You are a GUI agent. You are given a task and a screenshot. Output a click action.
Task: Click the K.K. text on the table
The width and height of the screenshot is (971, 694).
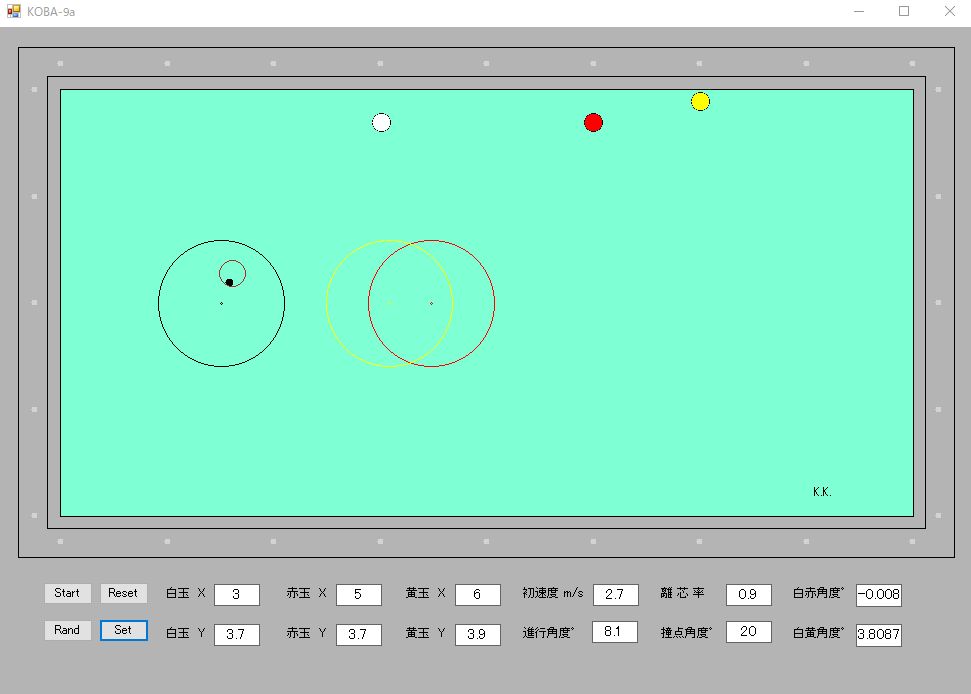click(822, 492)
